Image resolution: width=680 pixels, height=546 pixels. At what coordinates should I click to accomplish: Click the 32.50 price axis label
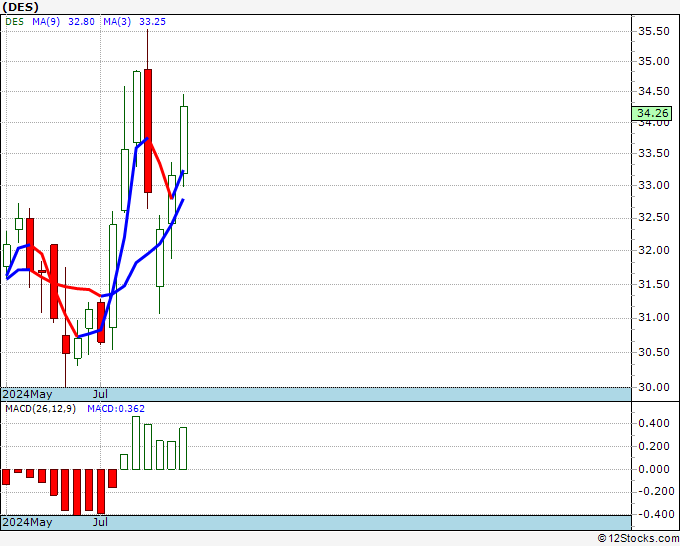tap(654, 217)
